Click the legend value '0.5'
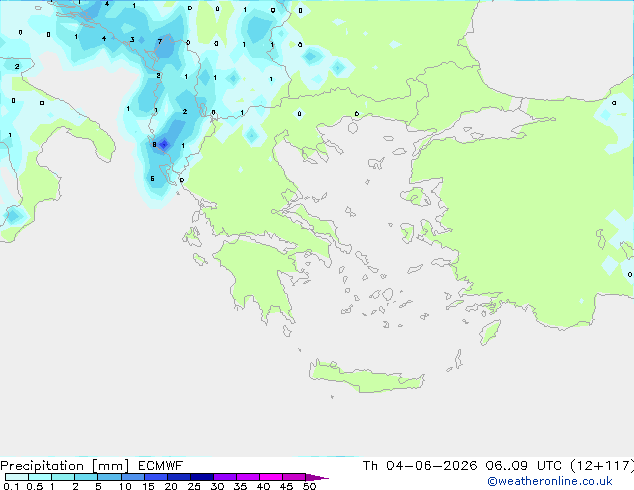Image resolution: width=634 pixels, height=490 pixels. click(x=35, y=486)
